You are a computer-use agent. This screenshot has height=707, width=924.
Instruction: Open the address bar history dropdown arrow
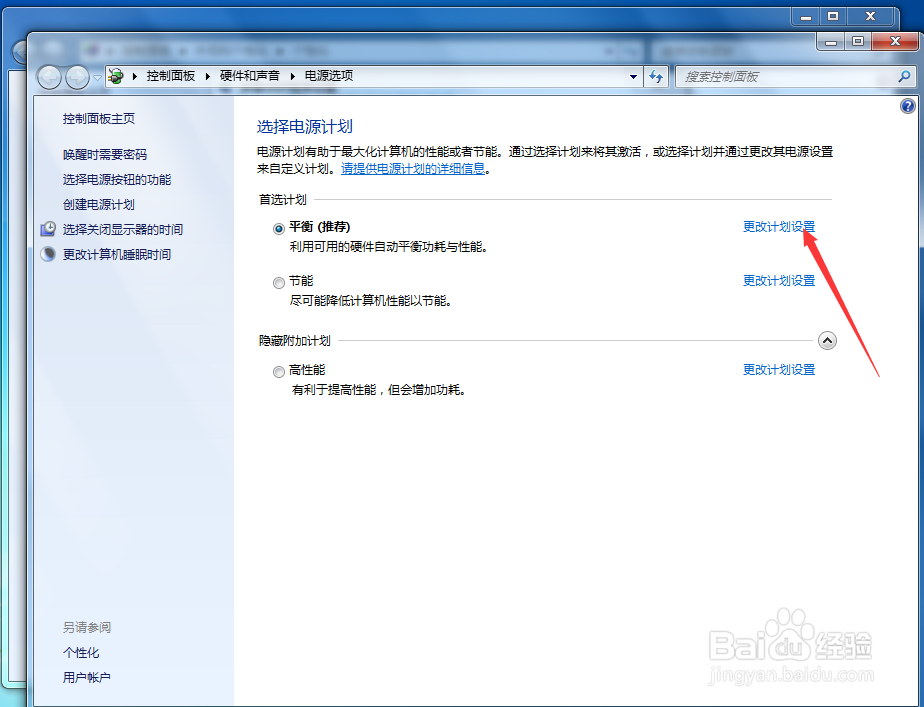pyautogui.click(x=633, y=76)
